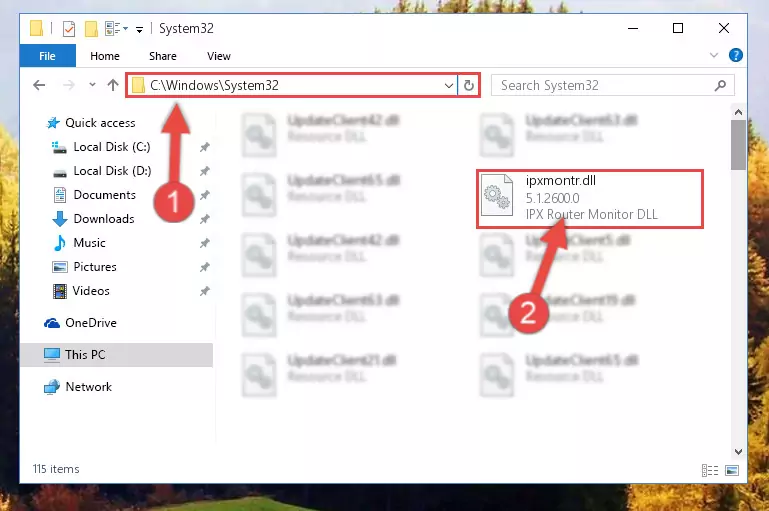Switch to the Home ribbon tab

click(104, 56)
